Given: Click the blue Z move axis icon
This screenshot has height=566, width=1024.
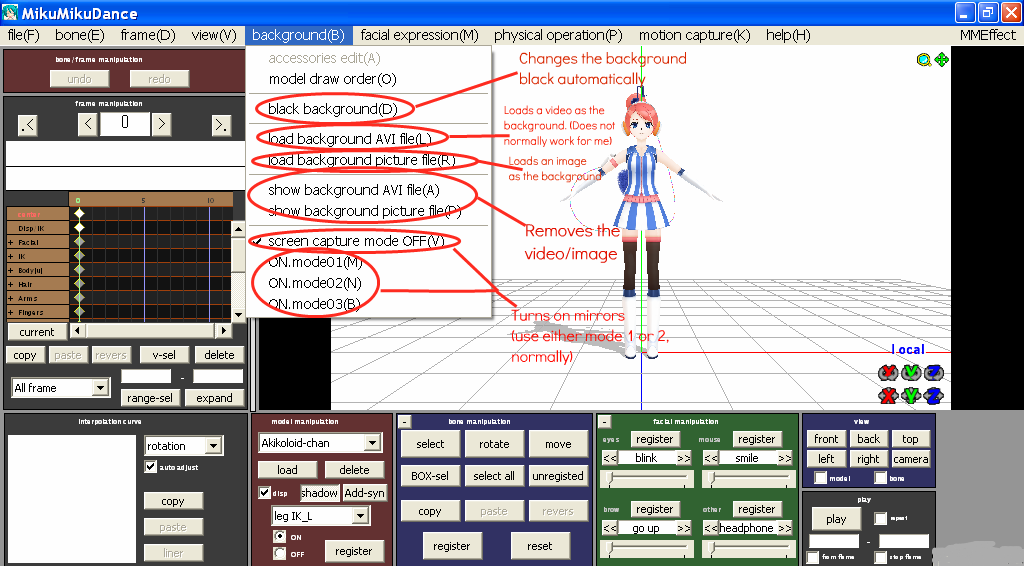Looking at the screenshot, I should tap(934, 395).
